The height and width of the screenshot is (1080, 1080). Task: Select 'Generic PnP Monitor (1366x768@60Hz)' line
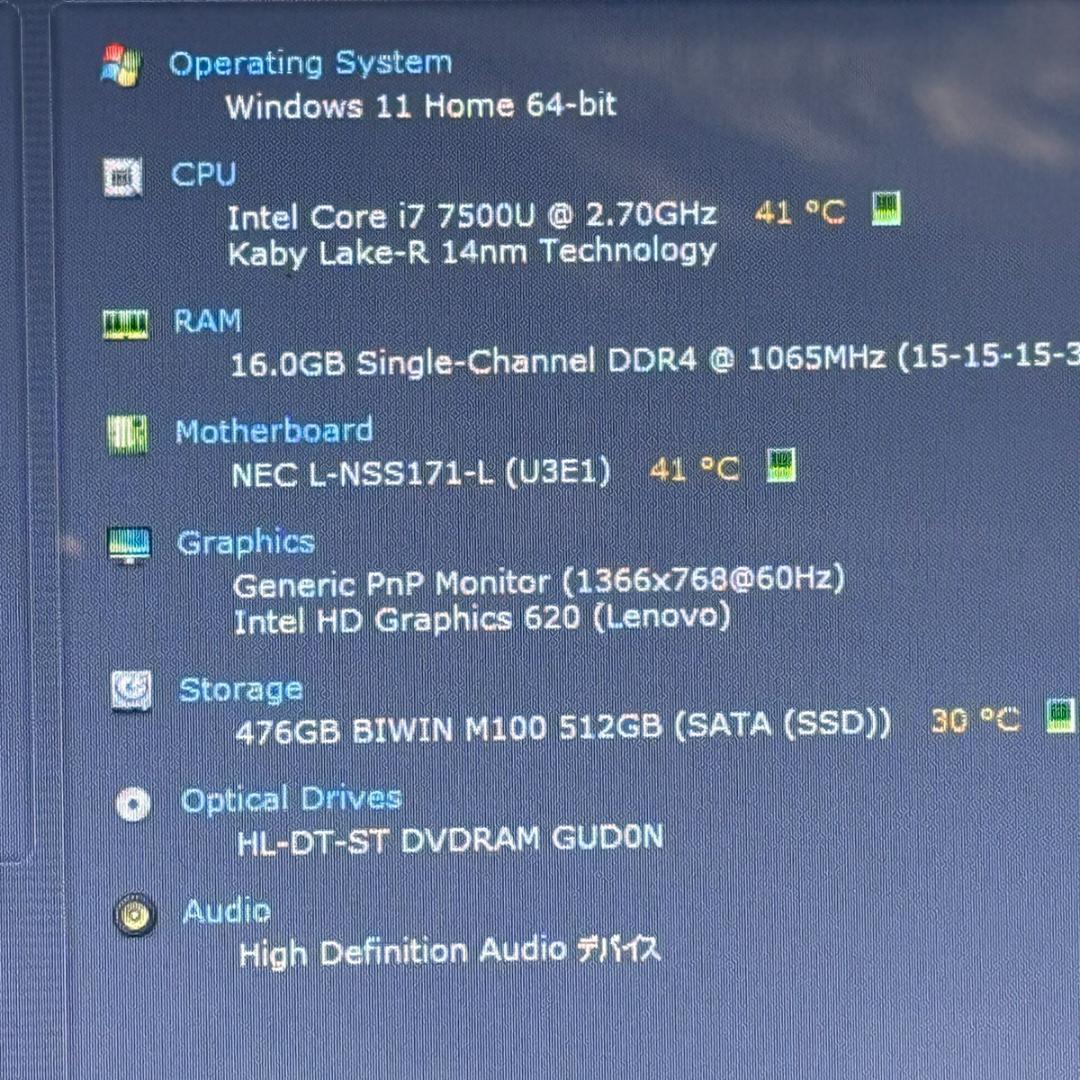[539, 582]
